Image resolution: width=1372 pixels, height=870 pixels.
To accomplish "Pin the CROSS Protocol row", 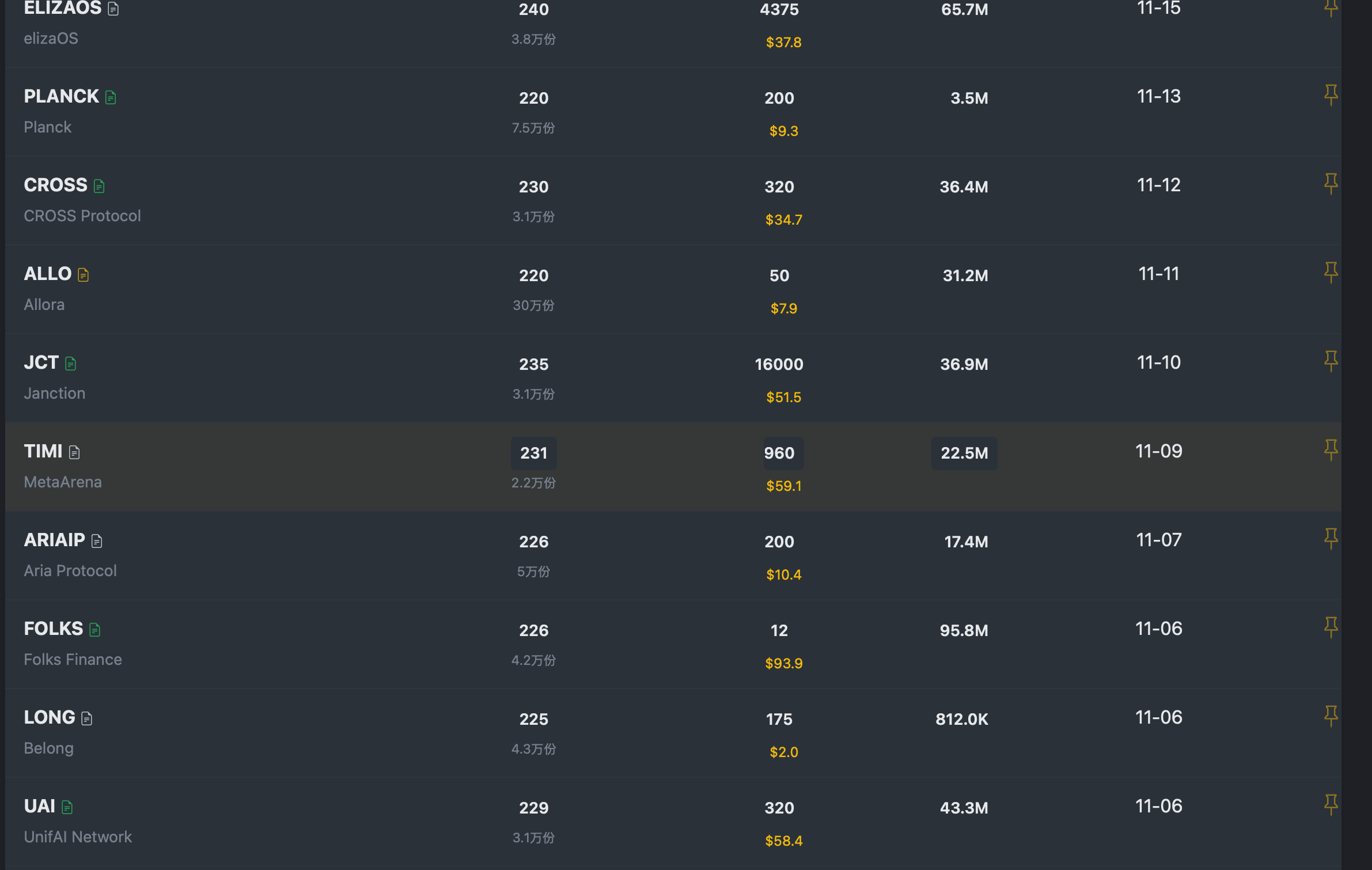I will 1331,183.
